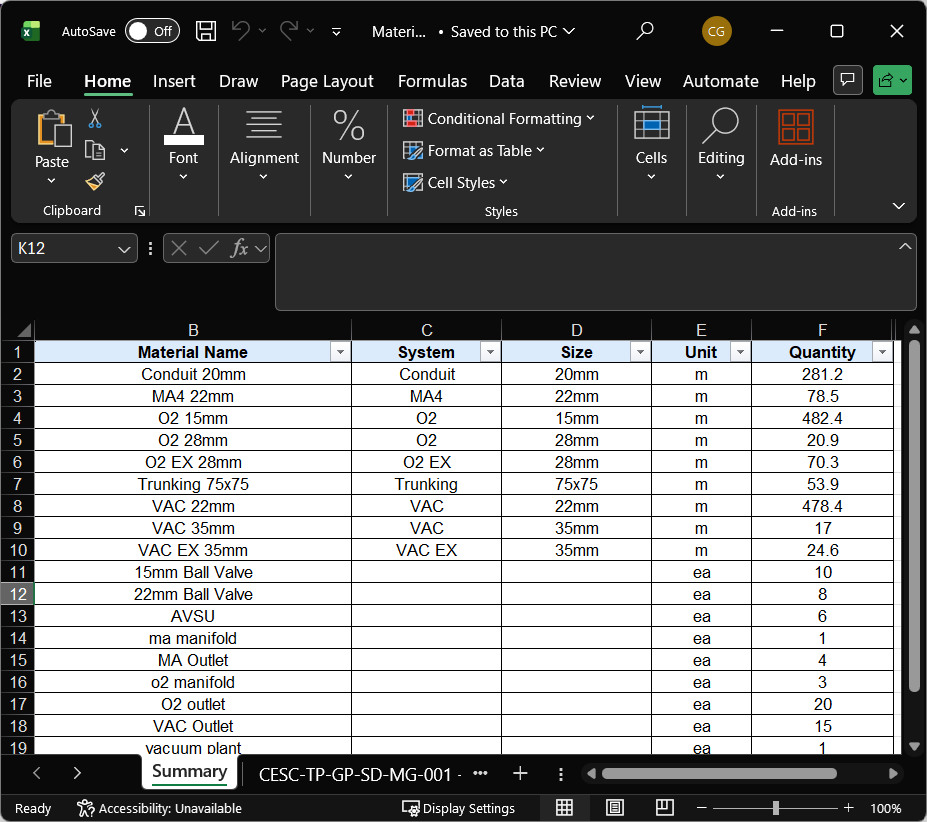Image resolution: width=927 pixels, height=822 pixels.
Task: Click the green Share button
Action: coord(892,80)
